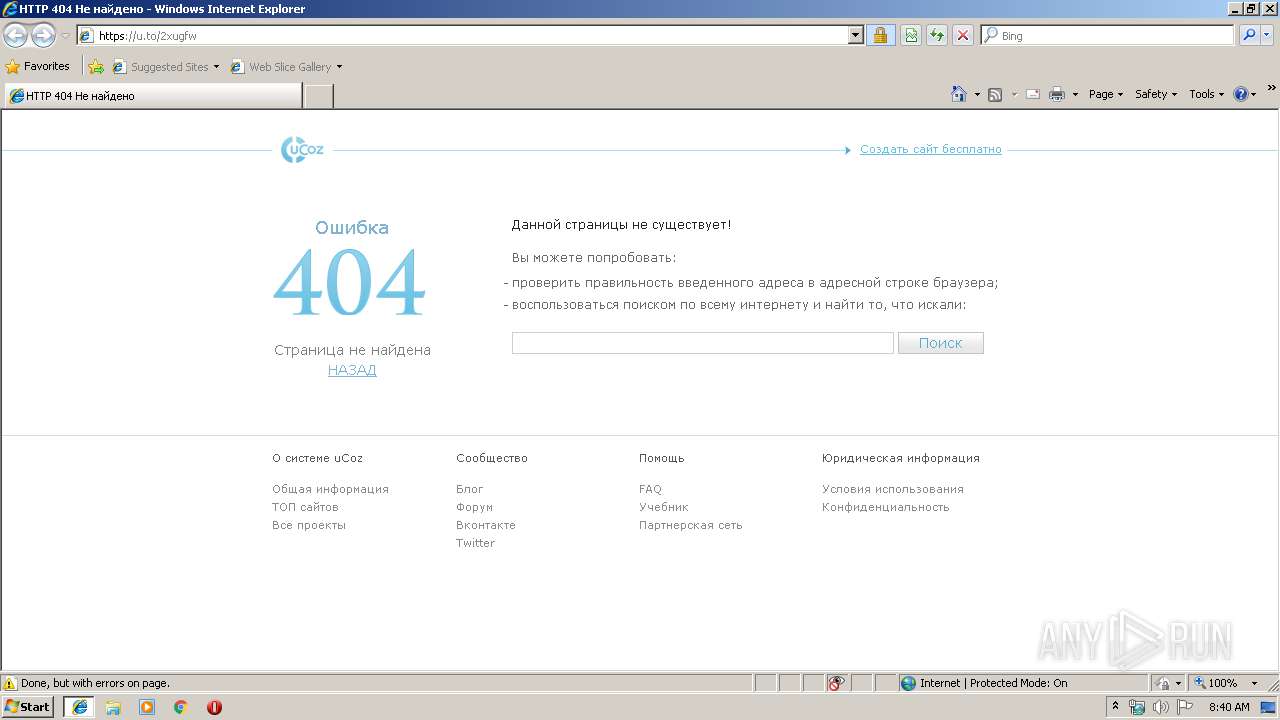Open the zoom level 100% dropdown
Viewport: 1280px width, 720px height.
(1254, 683)
